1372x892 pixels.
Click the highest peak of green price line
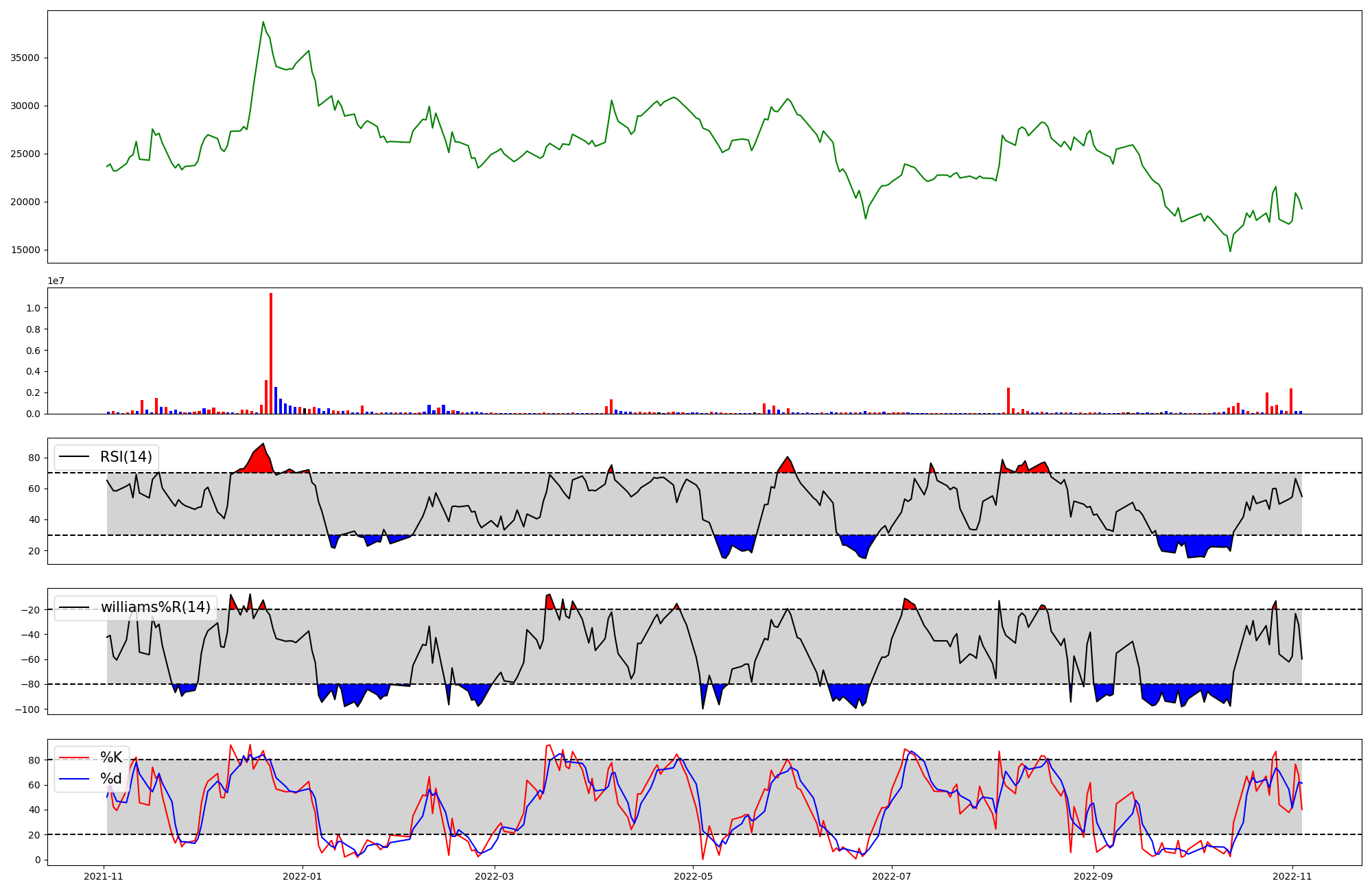[263, 22]
